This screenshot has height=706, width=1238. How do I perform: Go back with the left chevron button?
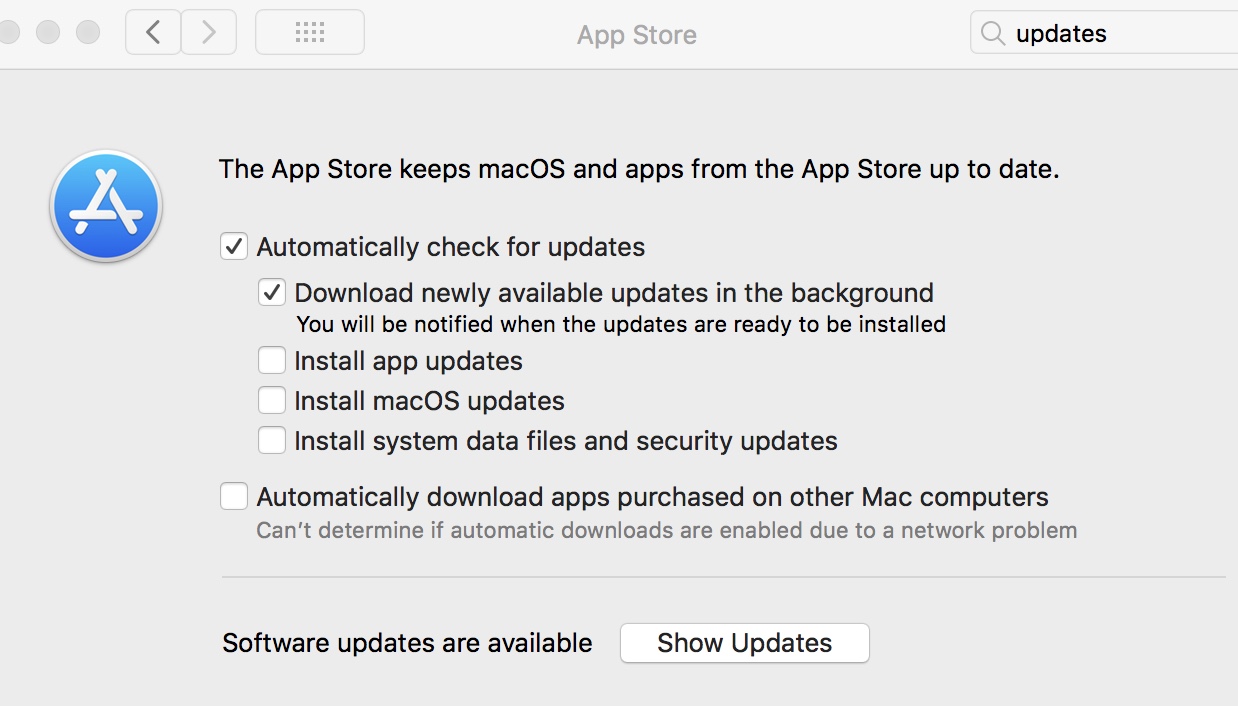click(153, 33)
